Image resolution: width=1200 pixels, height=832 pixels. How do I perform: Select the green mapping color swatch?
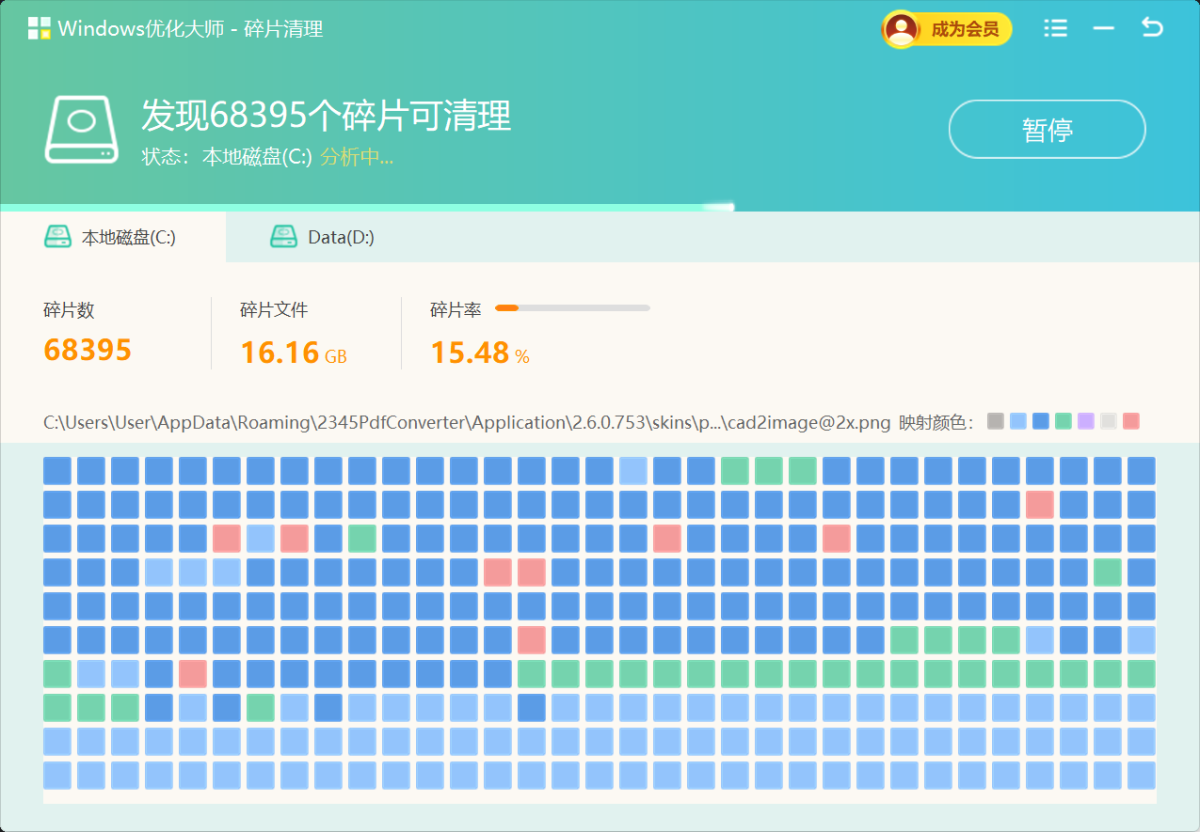(x=1063, y=421)
